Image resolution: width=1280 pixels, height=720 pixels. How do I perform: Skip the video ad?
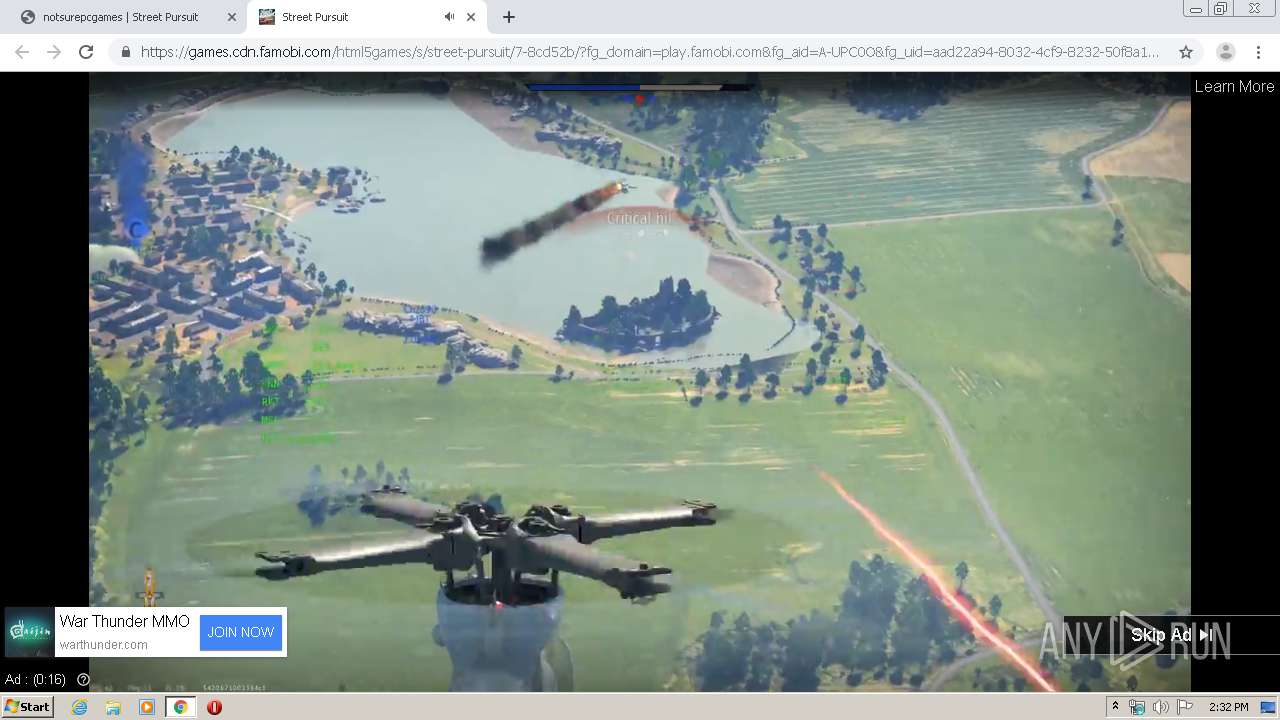[x=1171, y=635]
